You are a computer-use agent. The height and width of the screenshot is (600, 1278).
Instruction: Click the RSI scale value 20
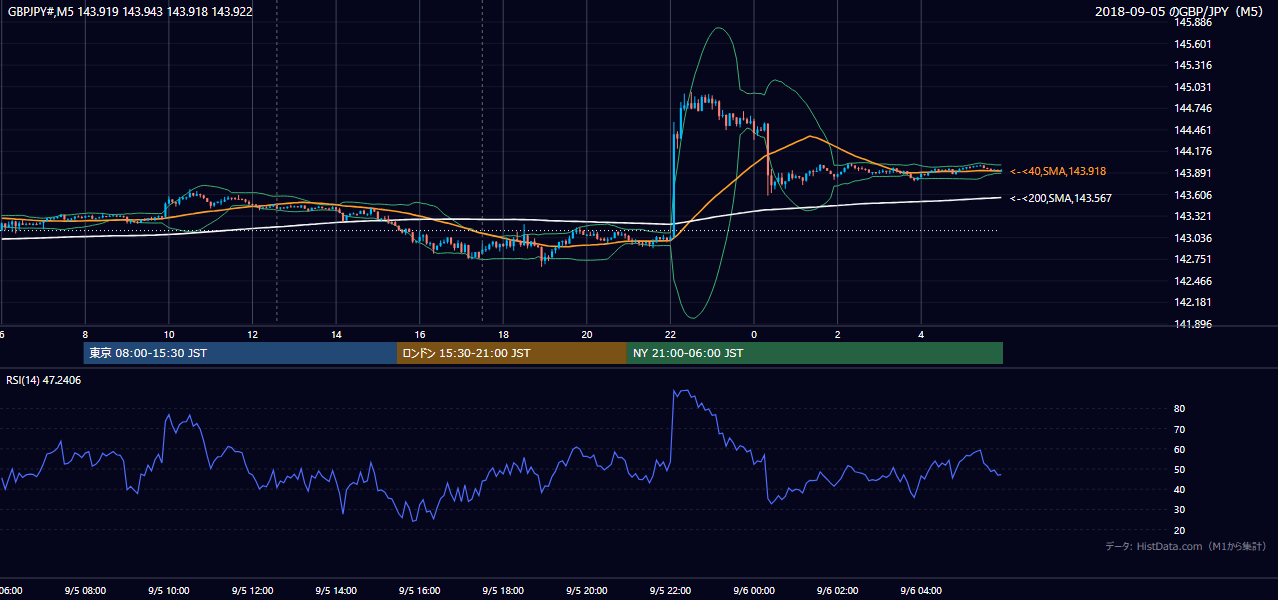1180,530
